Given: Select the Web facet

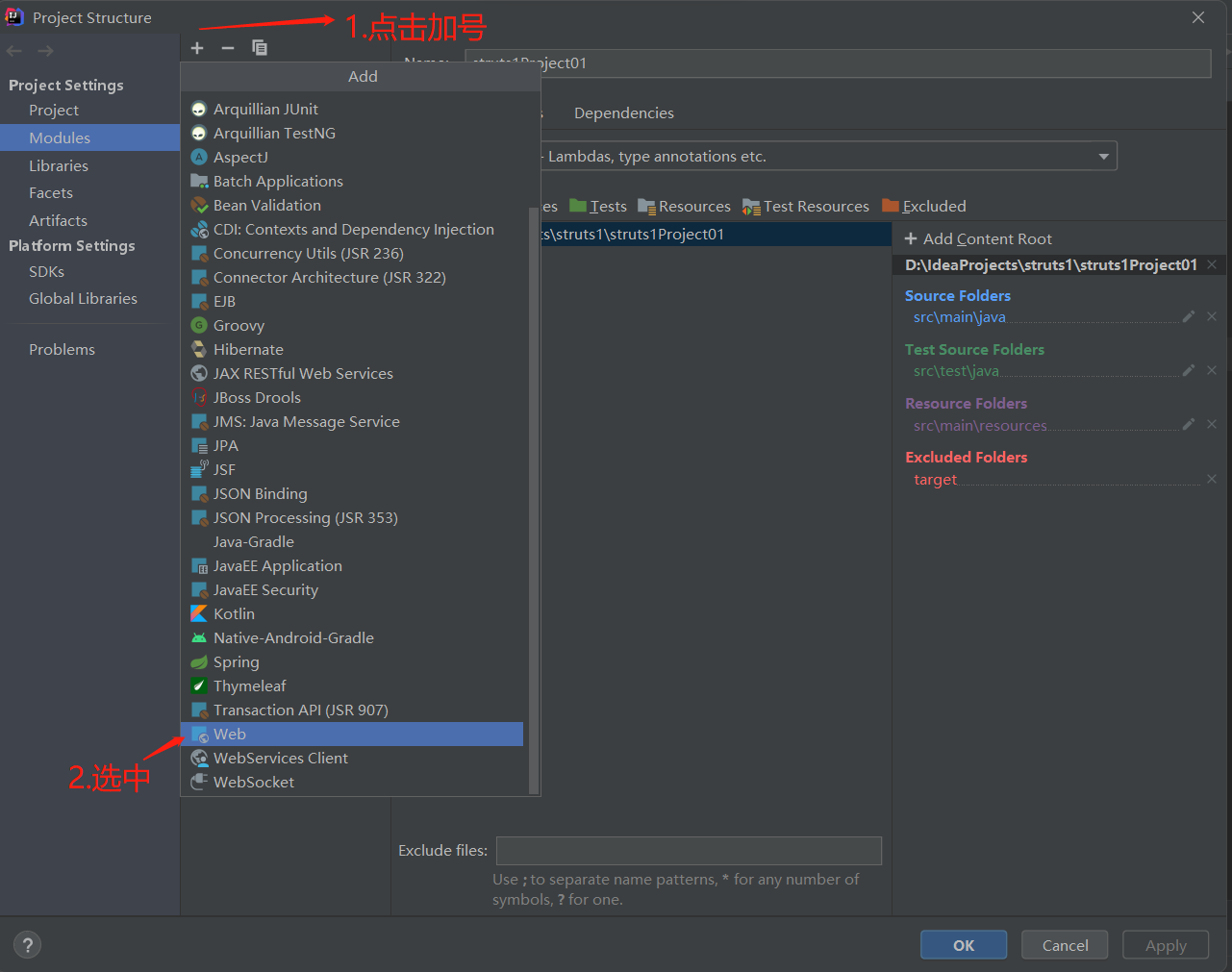Looking at the screenshot, I should [x=352, y=735].
